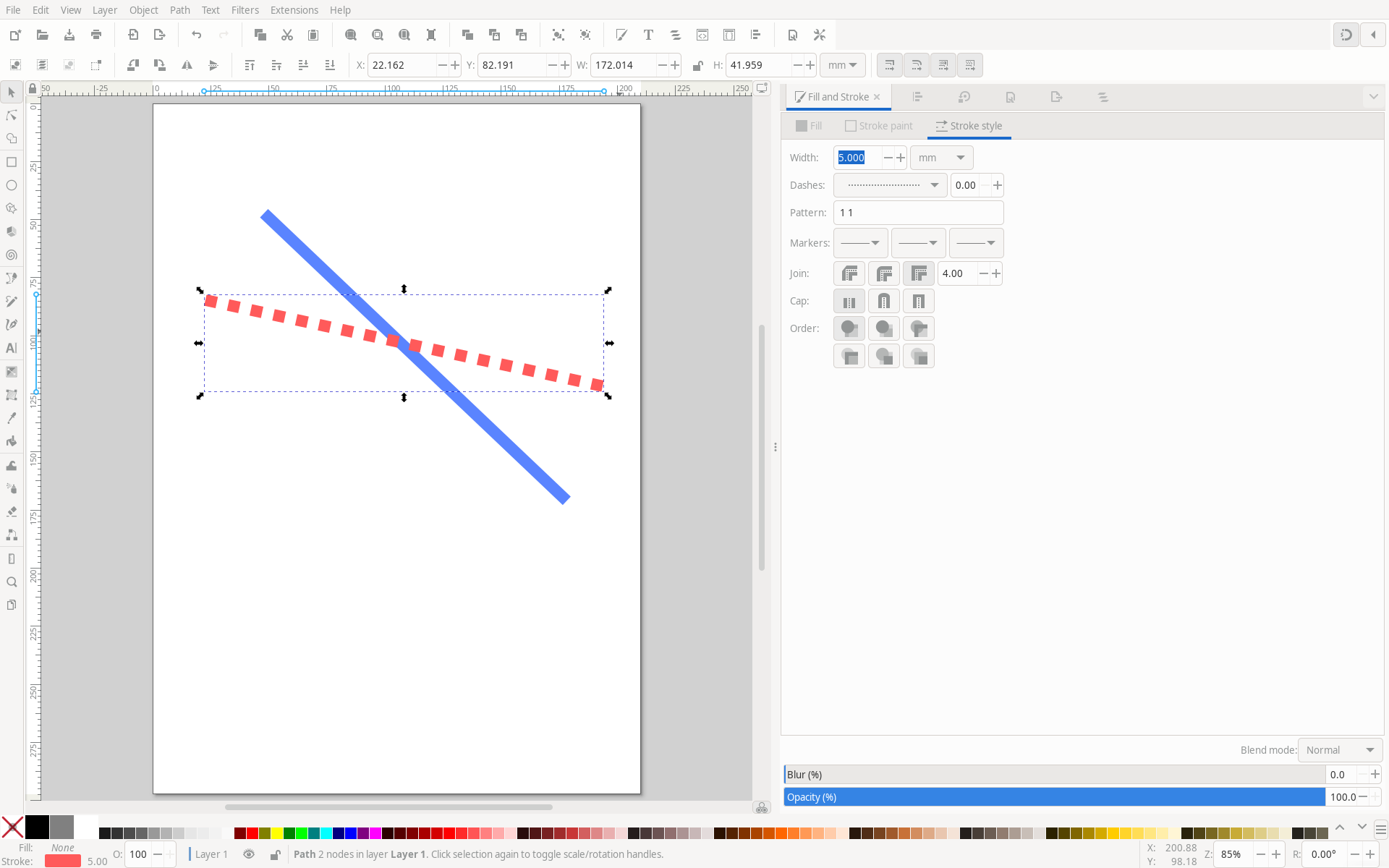Click the Print toolbar icon

coord(96,35)
